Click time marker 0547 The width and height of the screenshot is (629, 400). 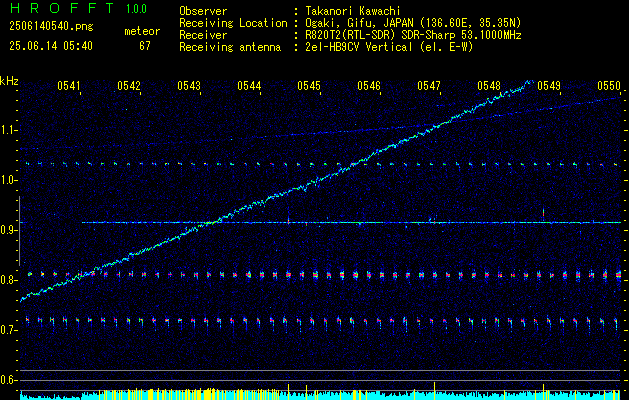pyautogui.click(x=429, y=85)
